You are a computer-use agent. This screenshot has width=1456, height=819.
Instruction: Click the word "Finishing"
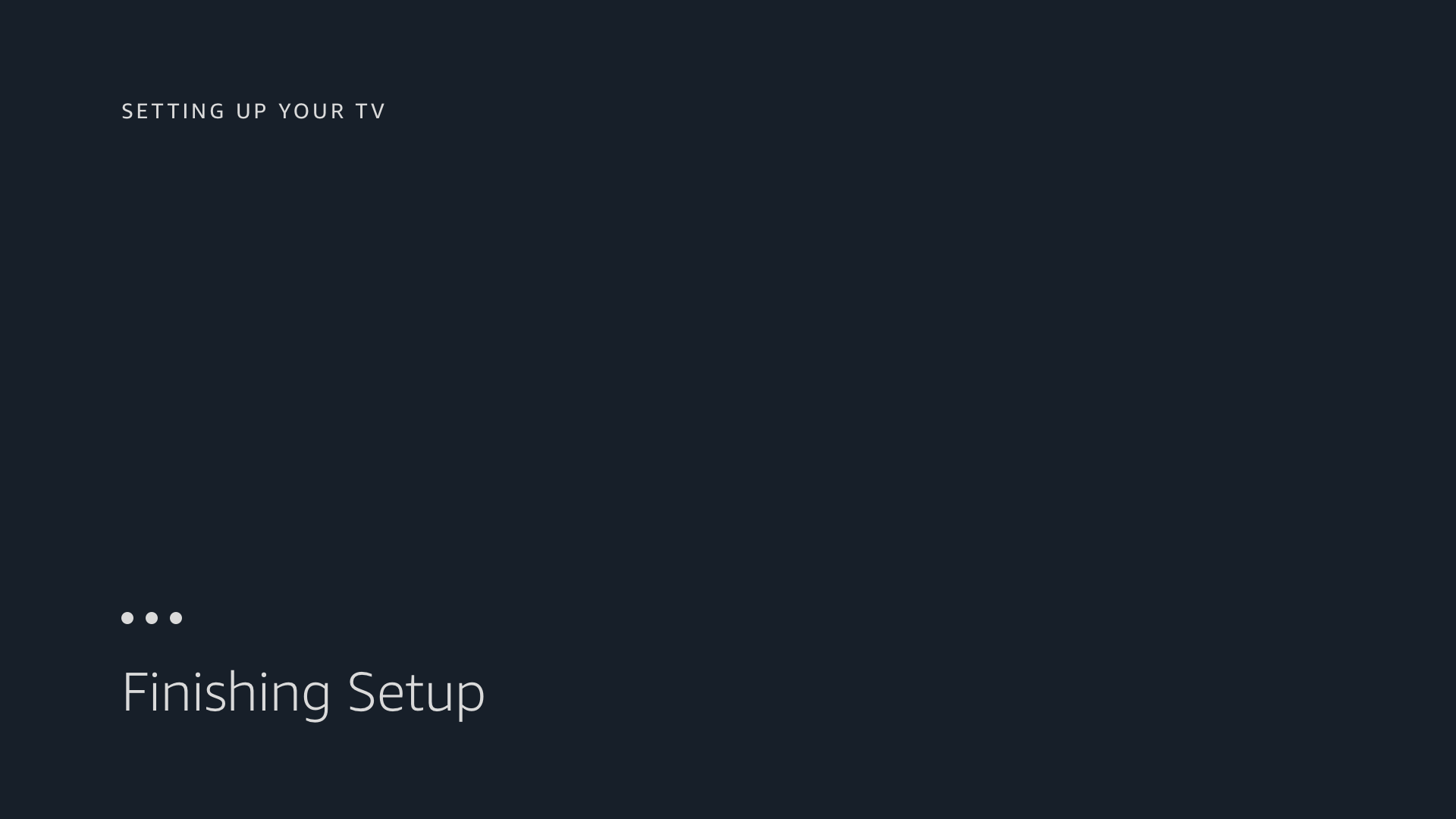point(226,692)
